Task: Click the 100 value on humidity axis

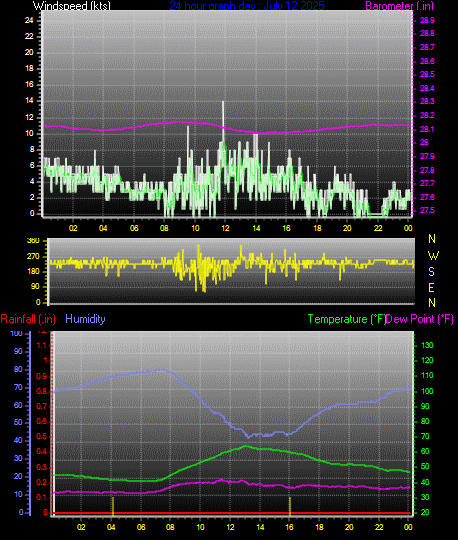Action: [x=17, y=333]
